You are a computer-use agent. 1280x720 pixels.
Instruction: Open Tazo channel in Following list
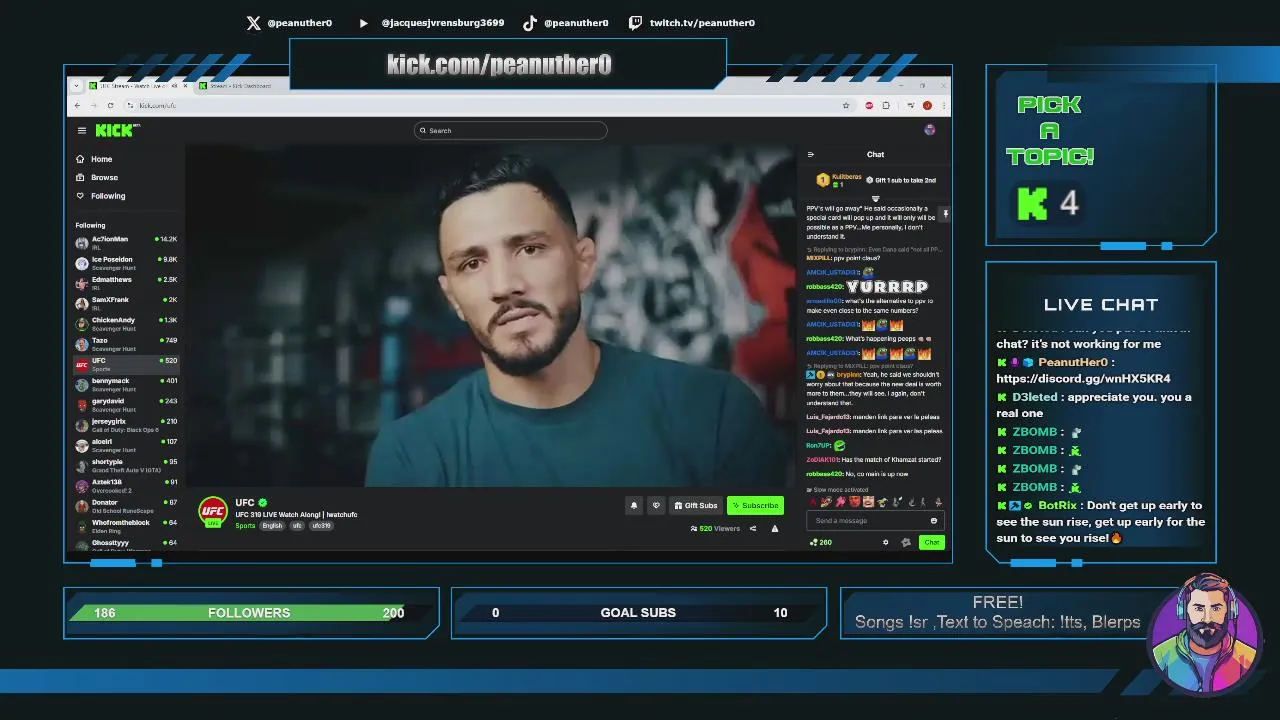tap(126, 344)
